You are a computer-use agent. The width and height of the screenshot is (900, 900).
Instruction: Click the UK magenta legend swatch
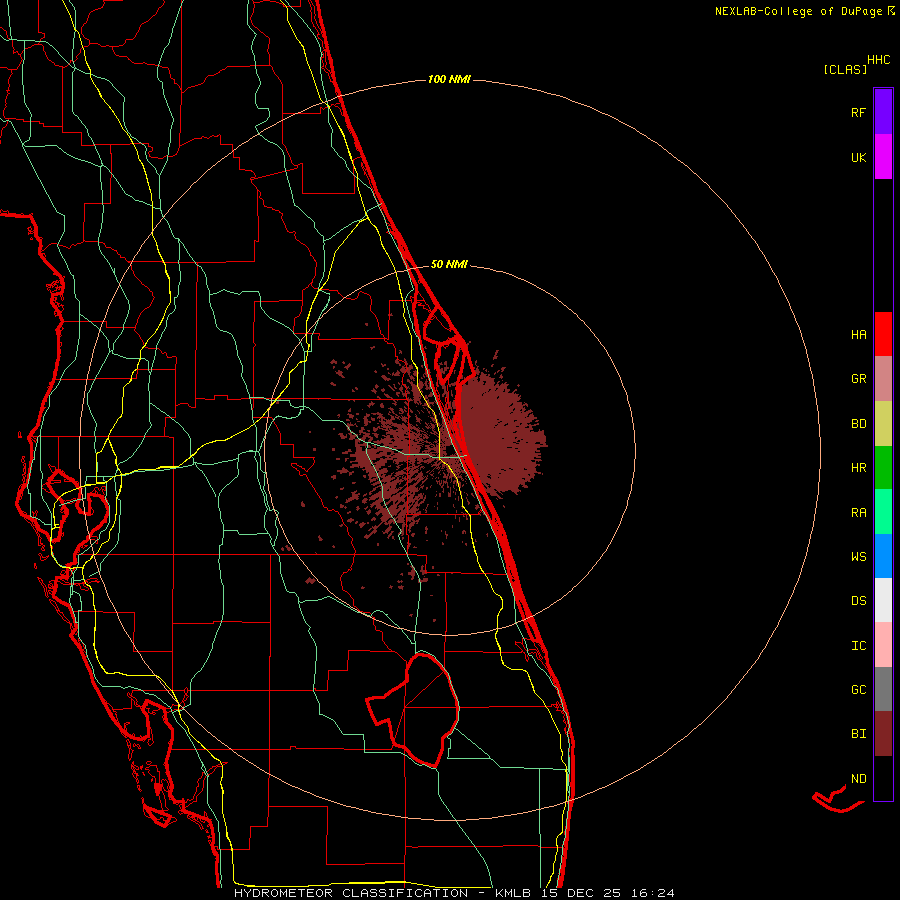click(883, 157)
